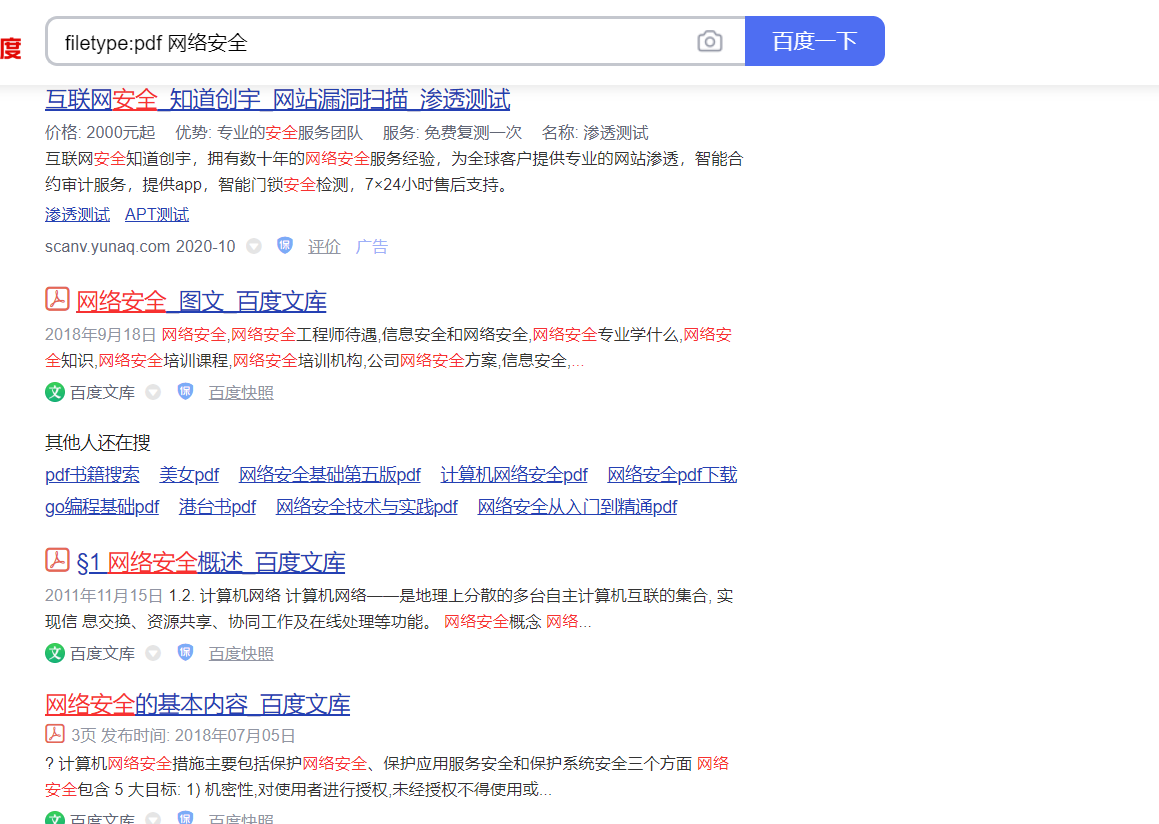
Task: Click green 百度文库 icon under 网络安全_图文 result
Action: coord(55,392)
